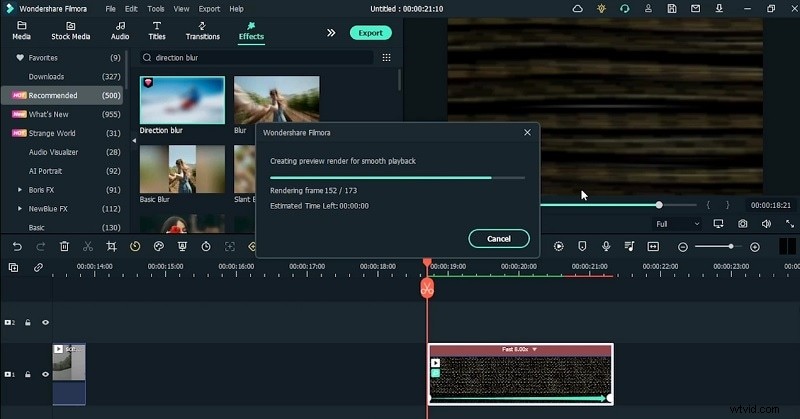The image size is (800, 419).
Task: Open the Stock Media tab
Action: 70,31
